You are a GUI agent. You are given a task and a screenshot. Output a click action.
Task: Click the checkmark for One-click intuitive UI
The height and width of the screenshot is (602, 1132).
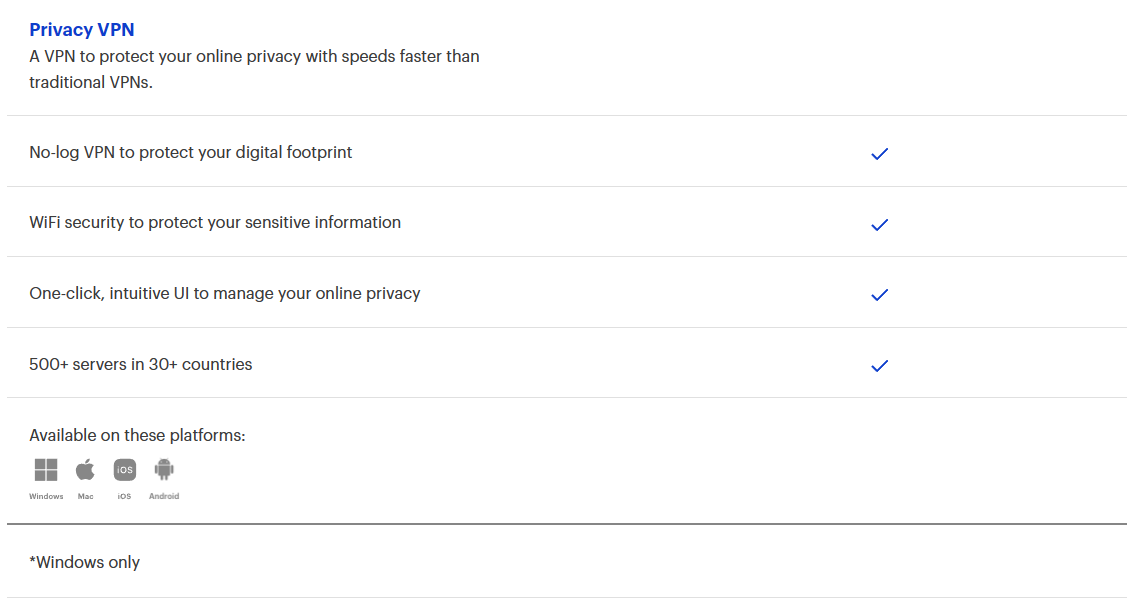(880, 295)
